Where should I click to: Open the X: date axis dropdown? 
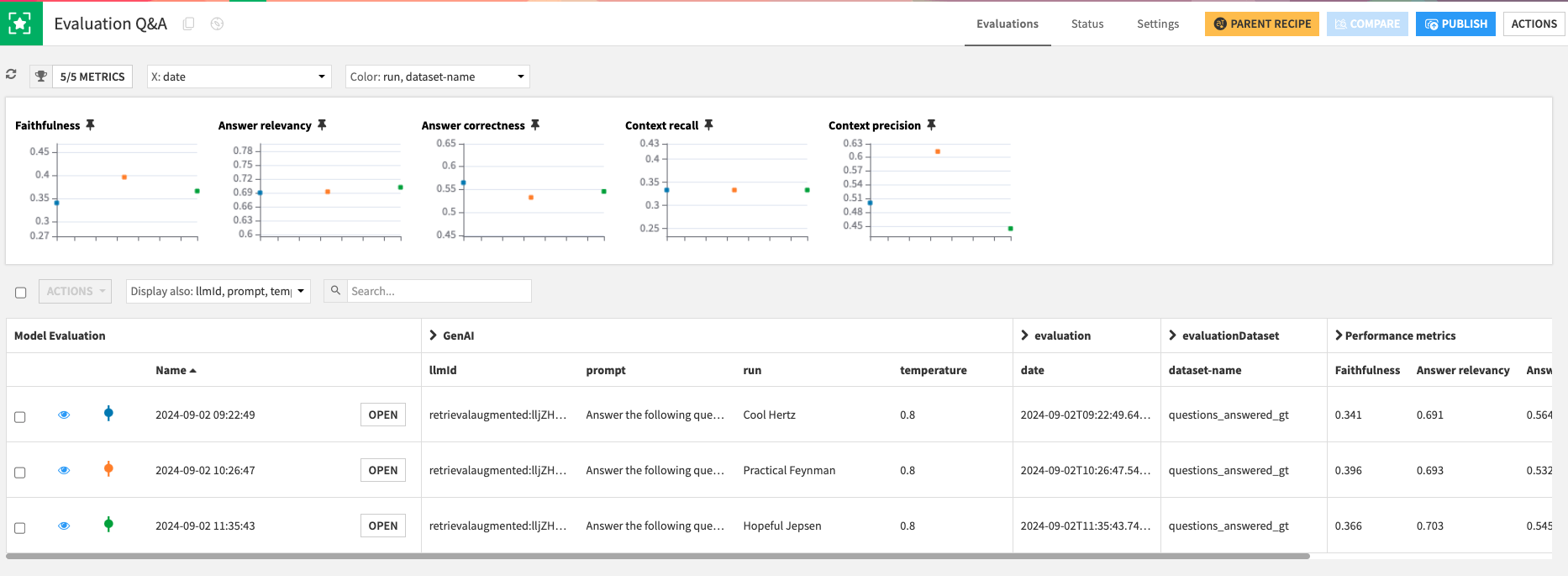pyautogui.click(x=239, y=77)
